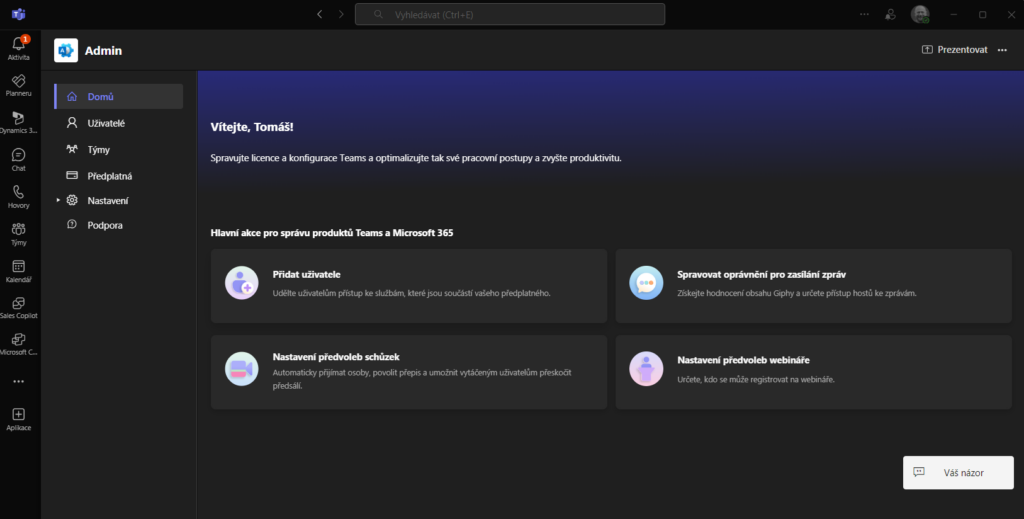The height and width of the screenshot is (519, 1024).
Task: Open the Chat icon
Action: point(18,159)
